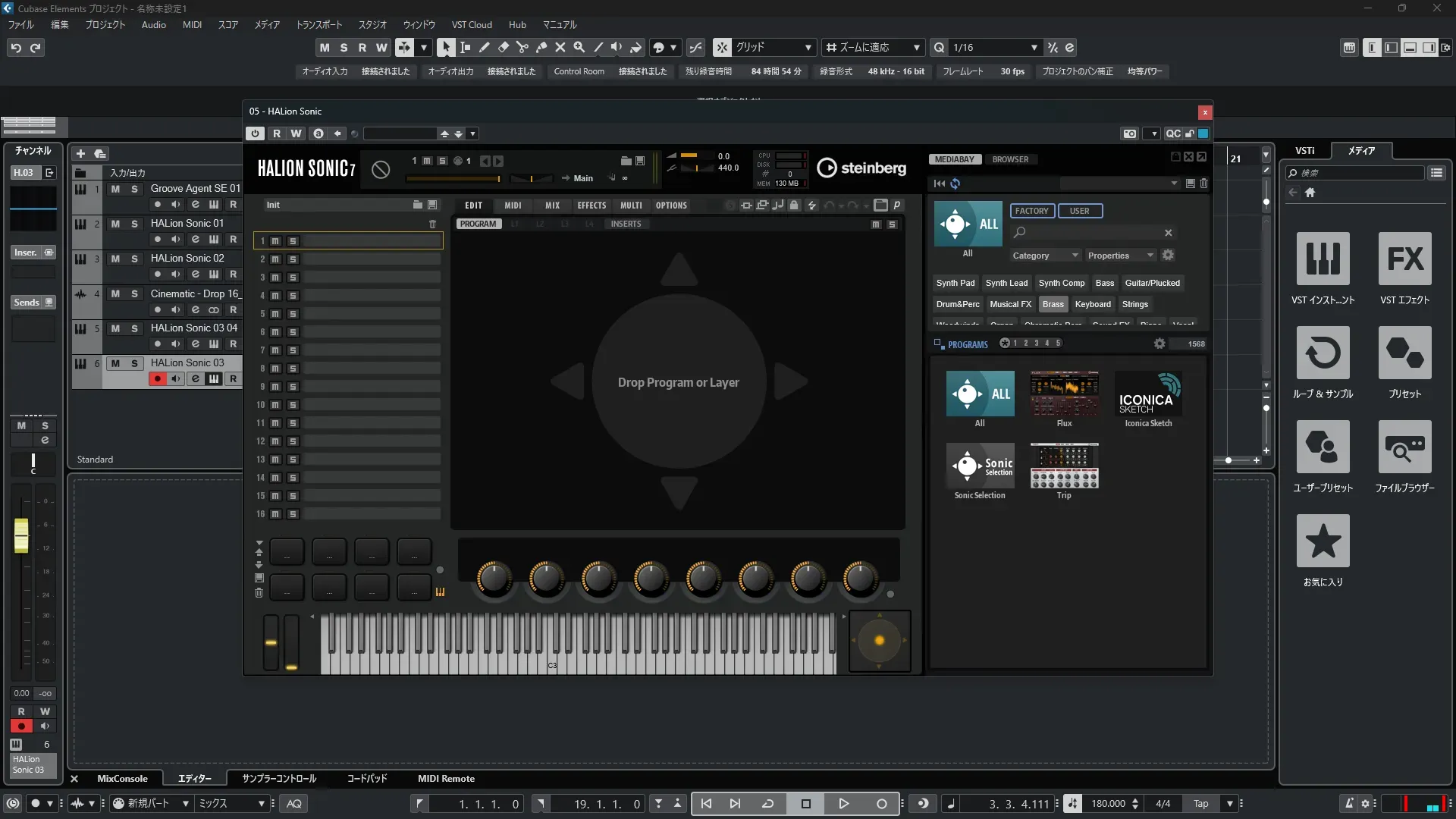Switch to HALion Sonic MIX tab
The height and width of the screenshot is (819, 1456).
click(552, 206)
